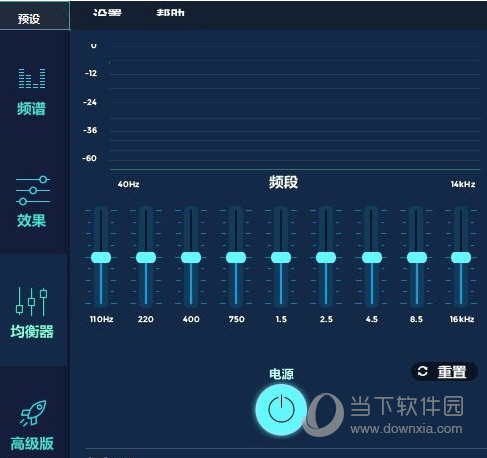This screenshot has height=458, width=487.
Task: Click the 16kHz frequency label
Action: tap(462, 319)
